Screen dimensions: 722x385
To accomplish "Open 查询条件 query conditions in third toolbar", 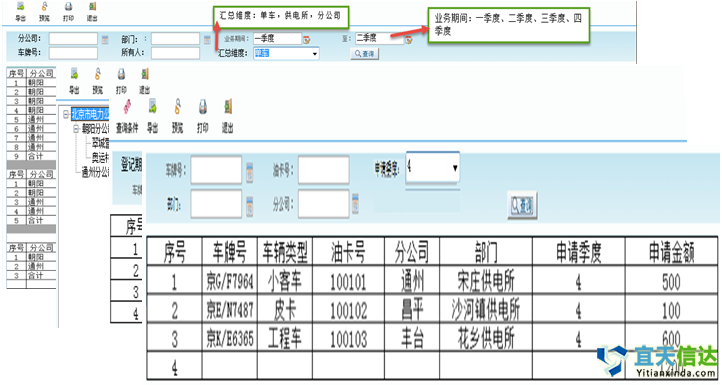I will click(127, 116).
